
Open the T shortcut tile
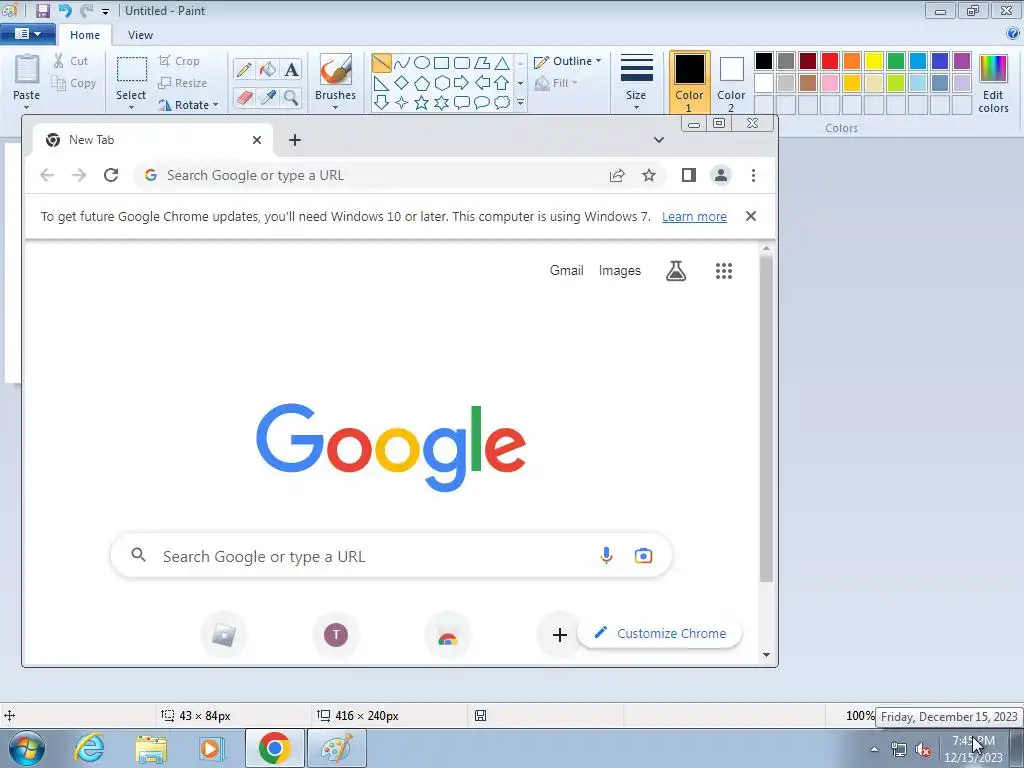336,635
